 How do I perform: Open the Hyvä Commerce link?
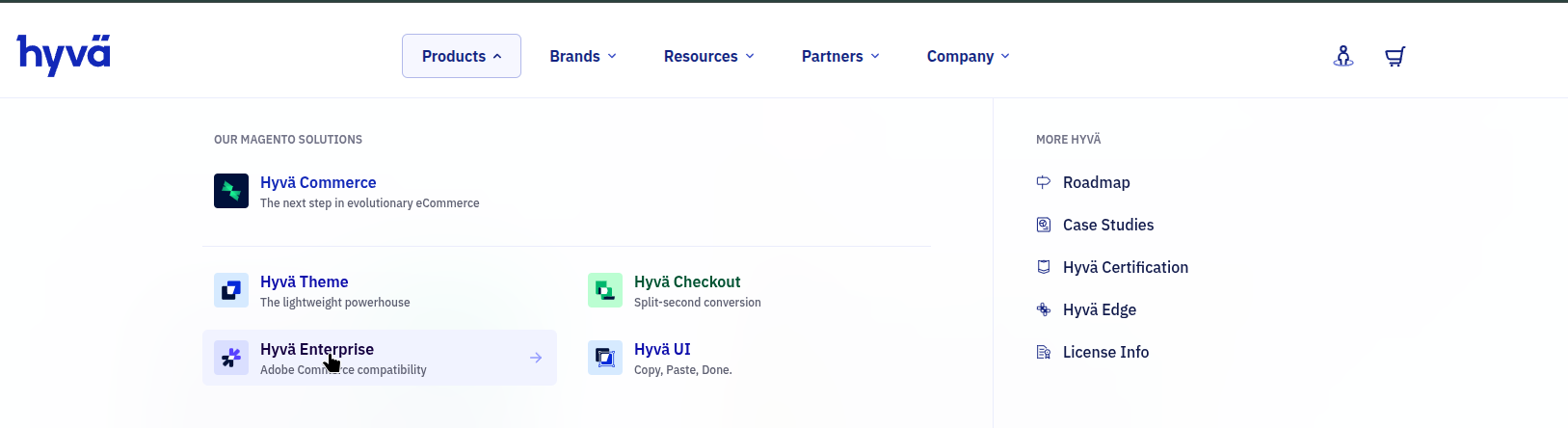pos(318,182)
